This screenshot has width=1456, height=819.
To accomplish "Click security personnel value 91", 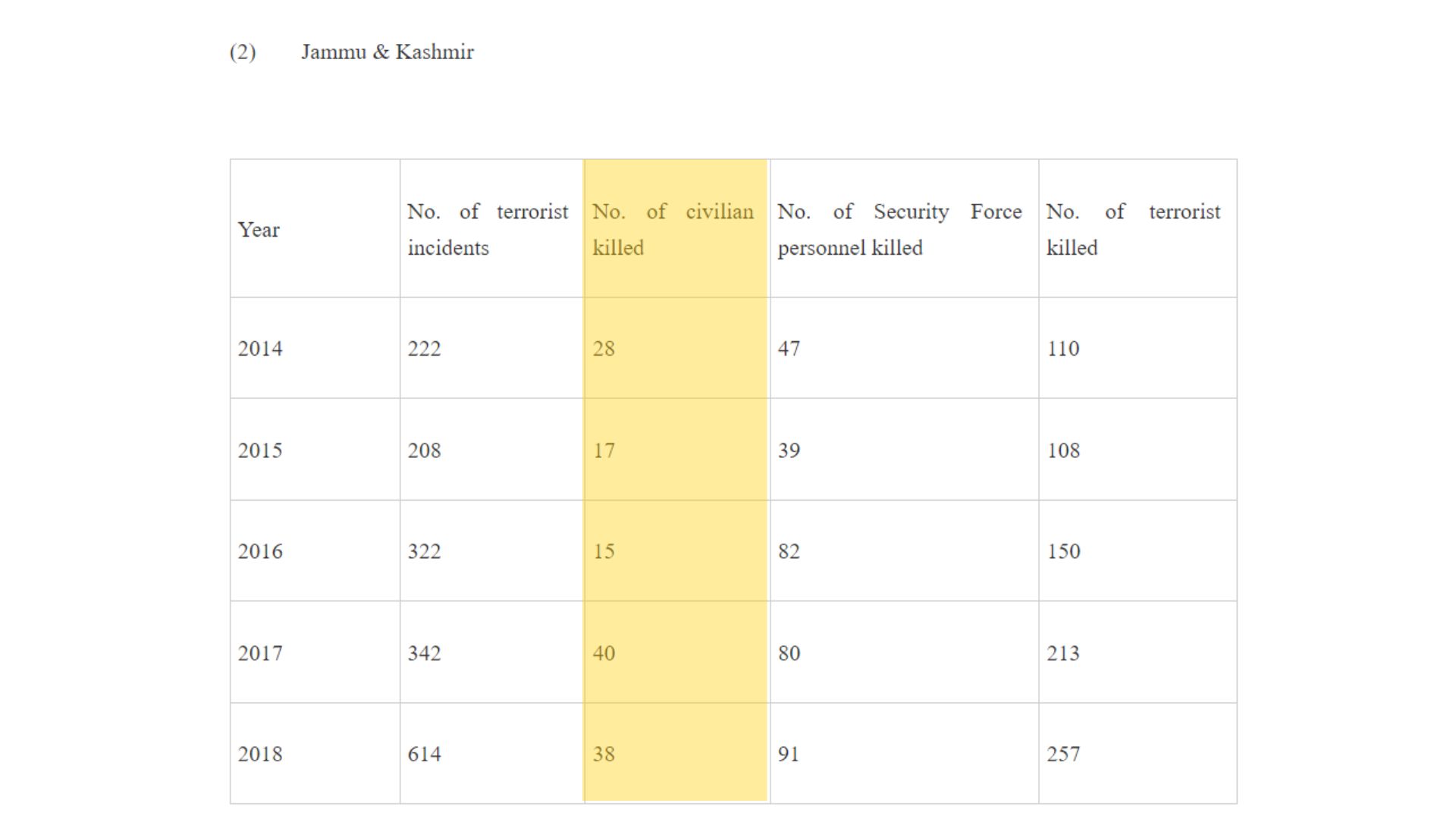I will [789, 755].
